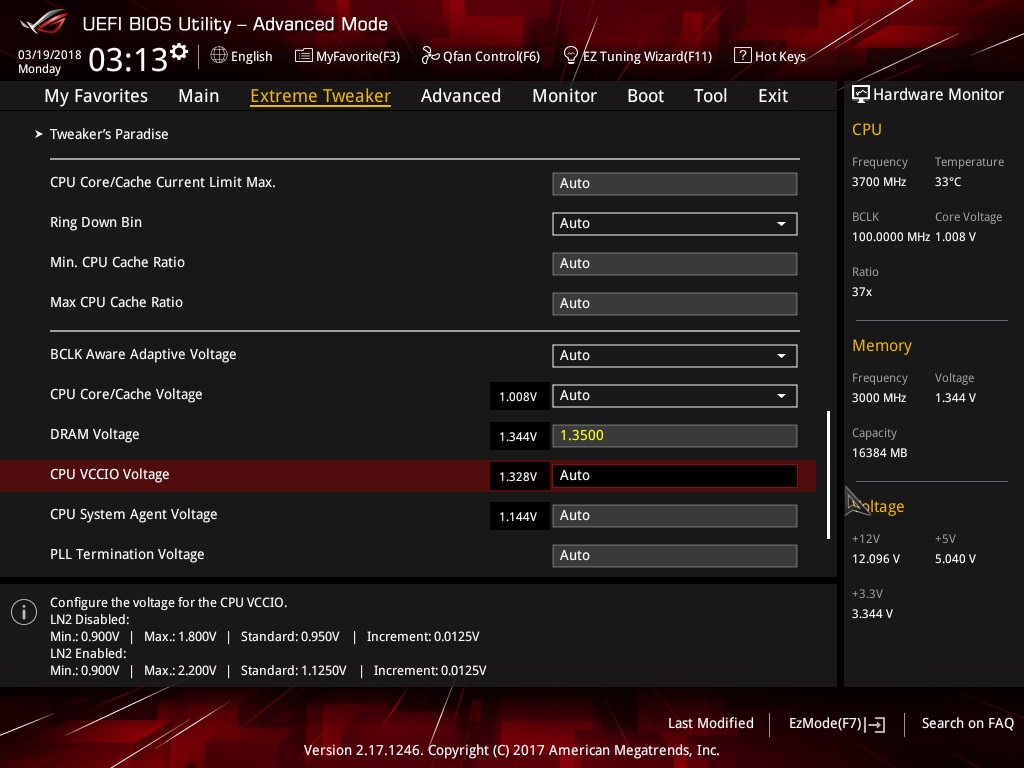1024x768 pixels.
Task: Select Ring Down Bin label
Action: coord(96,222)
